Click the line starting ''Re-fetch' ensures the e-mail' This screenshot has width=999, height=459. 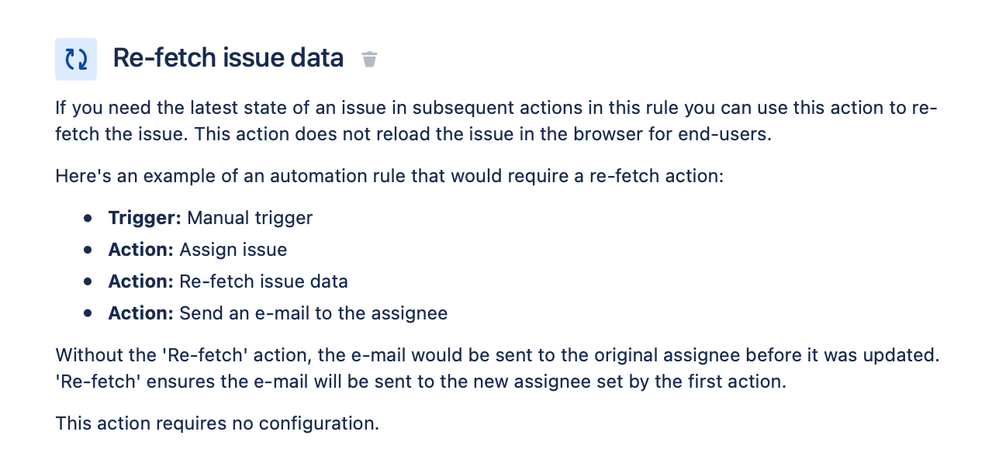[x=421, y=382]
